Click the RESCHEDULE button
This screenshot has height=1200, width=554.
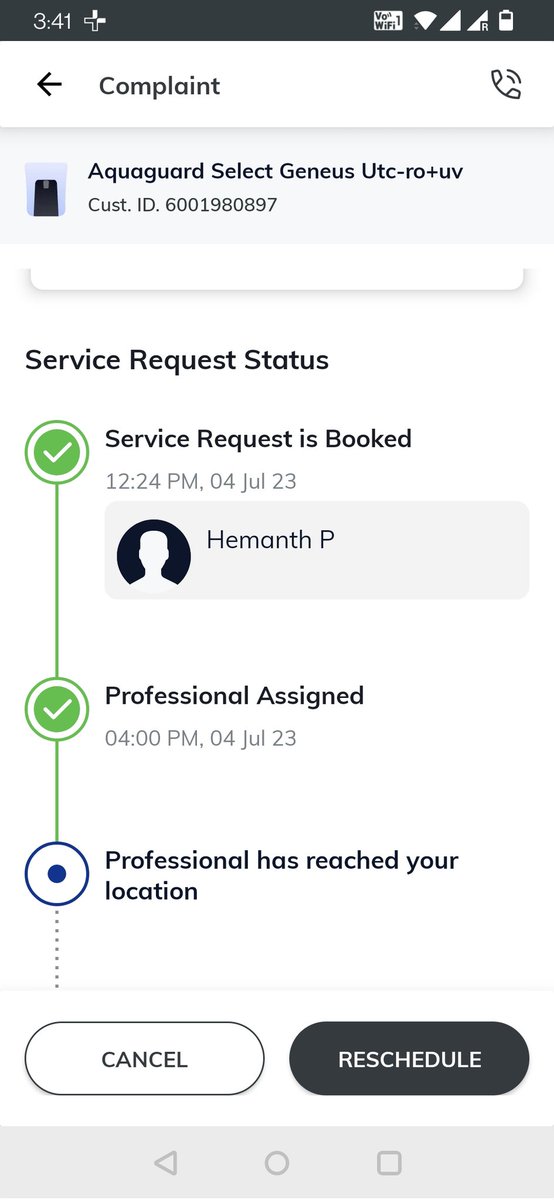click(409, 1059)
